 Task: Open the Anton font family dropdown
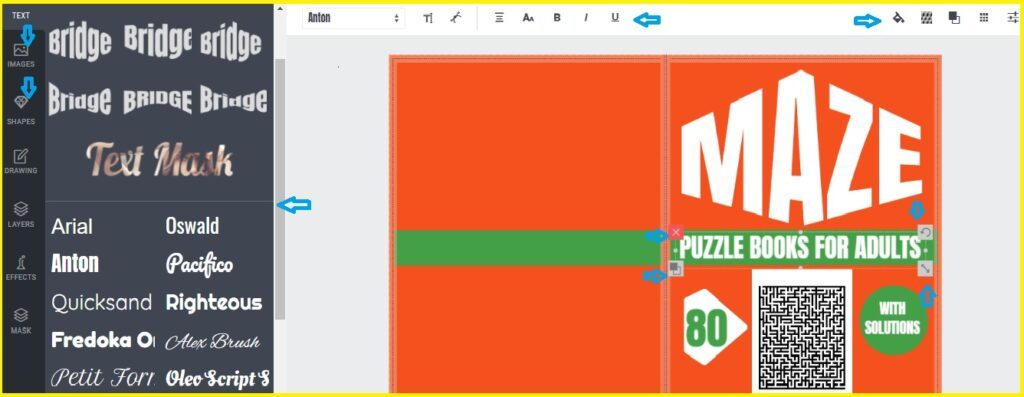tap(353, 18)
